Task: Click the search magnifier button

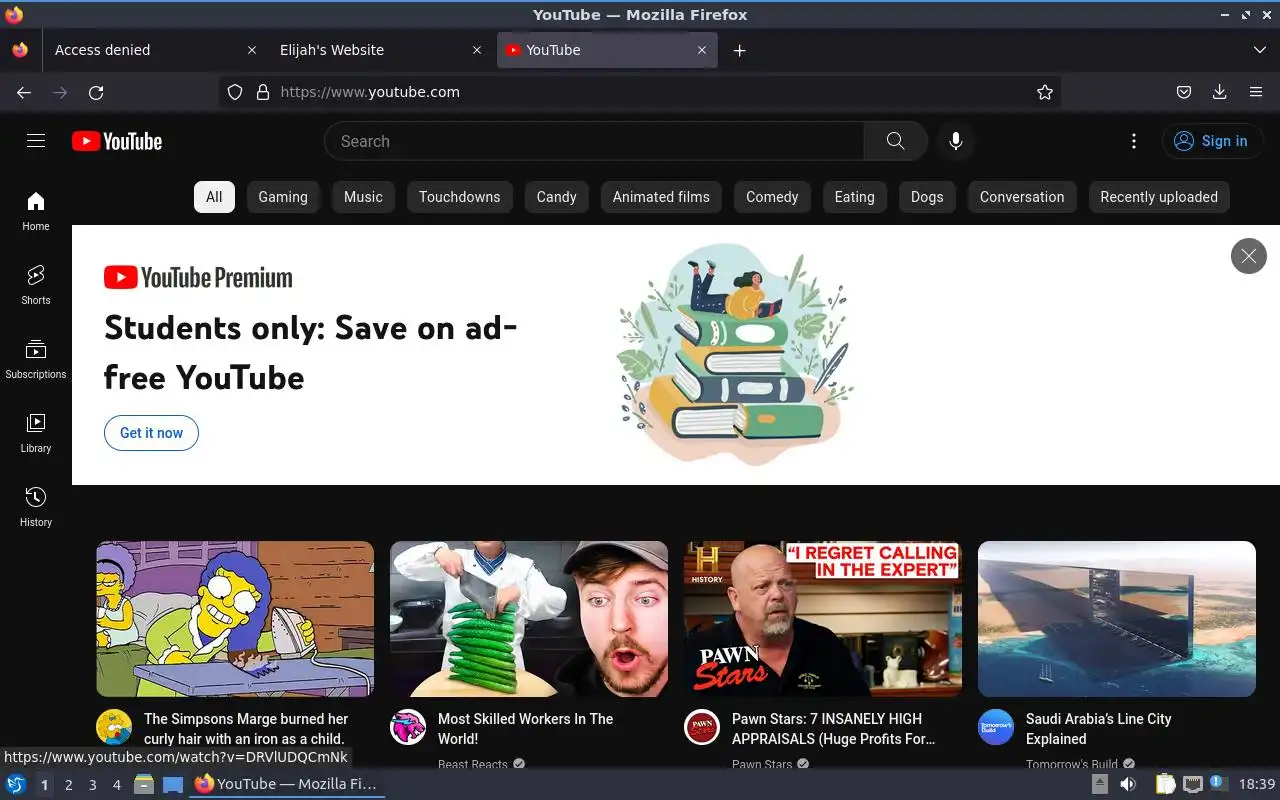Action: [896, 141]
